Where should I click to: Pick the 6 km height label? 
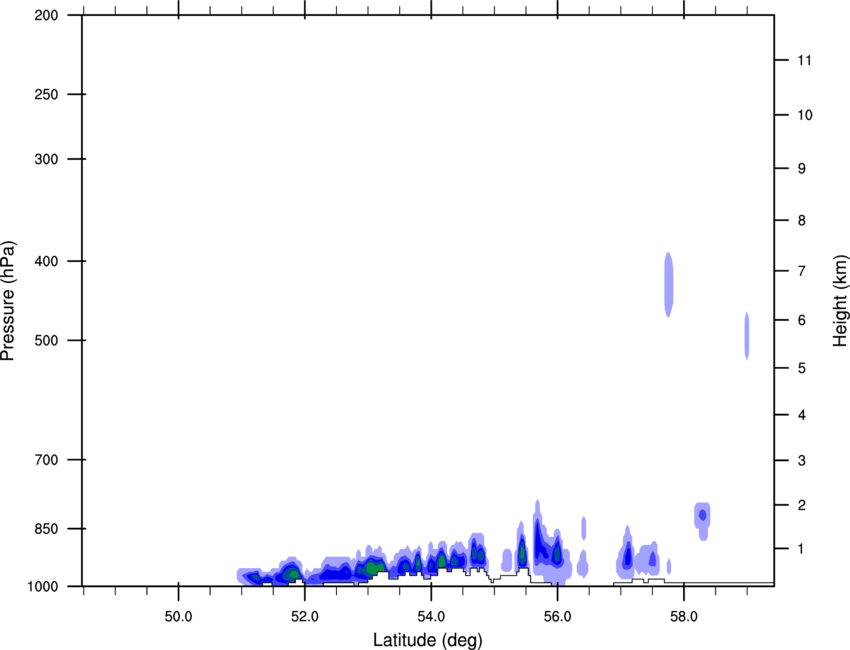[x=802, y=320]
